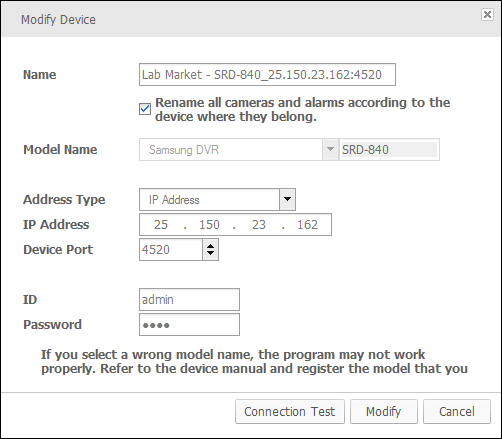The image size is (502, 439).
Task: Click the Name input field
Action: pyautogui.click(x=267, y=74)
